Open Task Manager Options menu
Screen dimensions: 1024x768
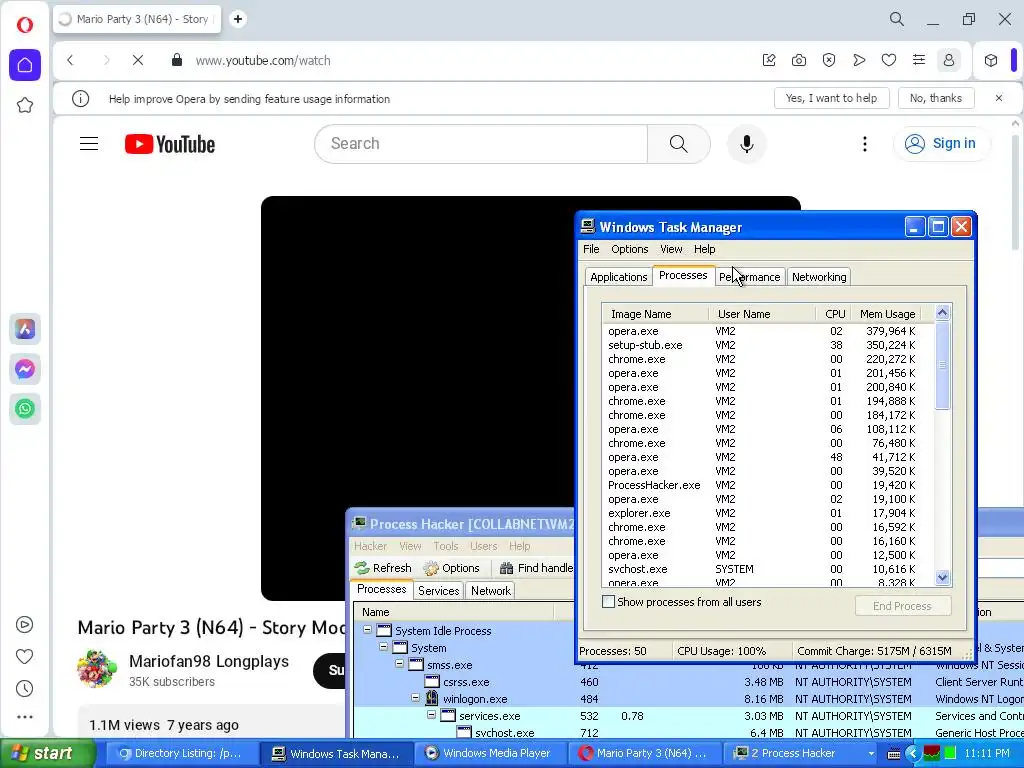pos(630,249)
